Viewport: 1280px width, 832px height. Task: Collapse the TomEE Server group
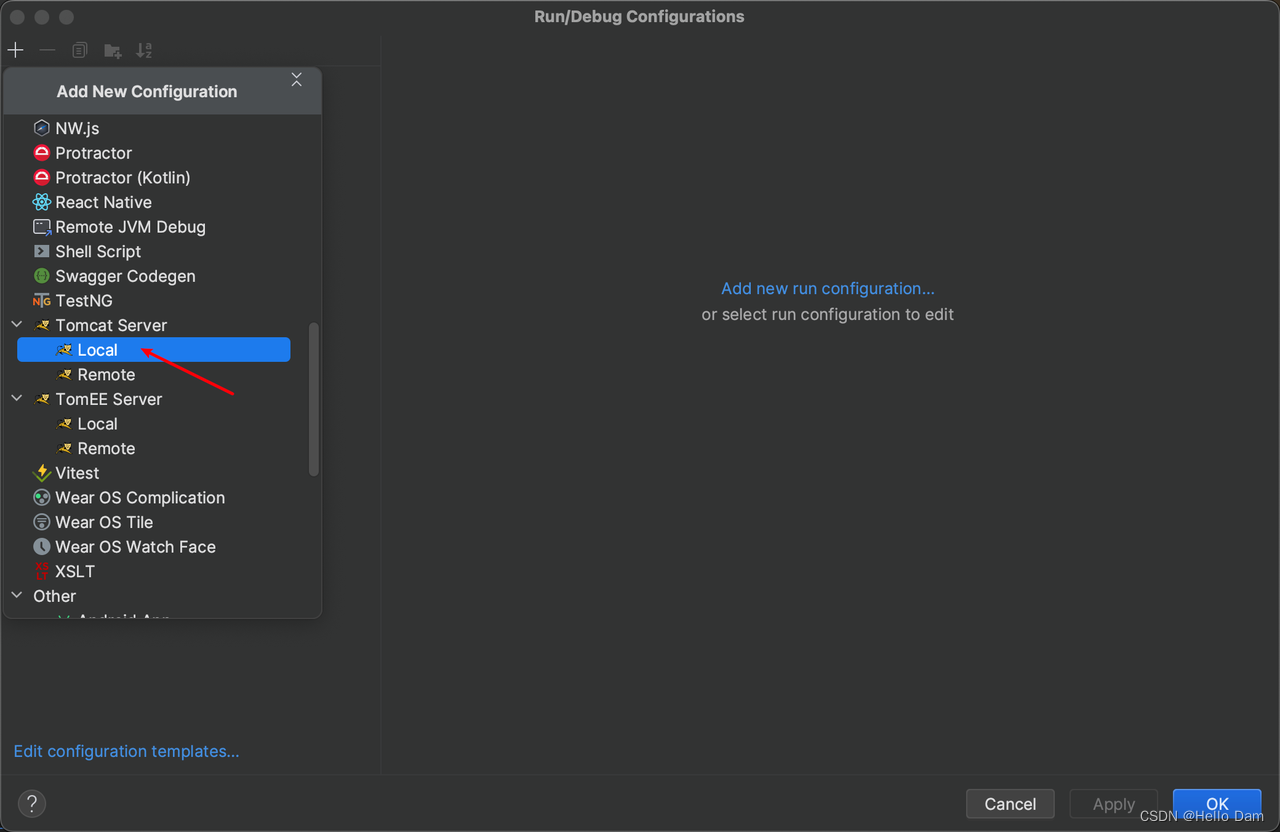click(x=17, y=398)
